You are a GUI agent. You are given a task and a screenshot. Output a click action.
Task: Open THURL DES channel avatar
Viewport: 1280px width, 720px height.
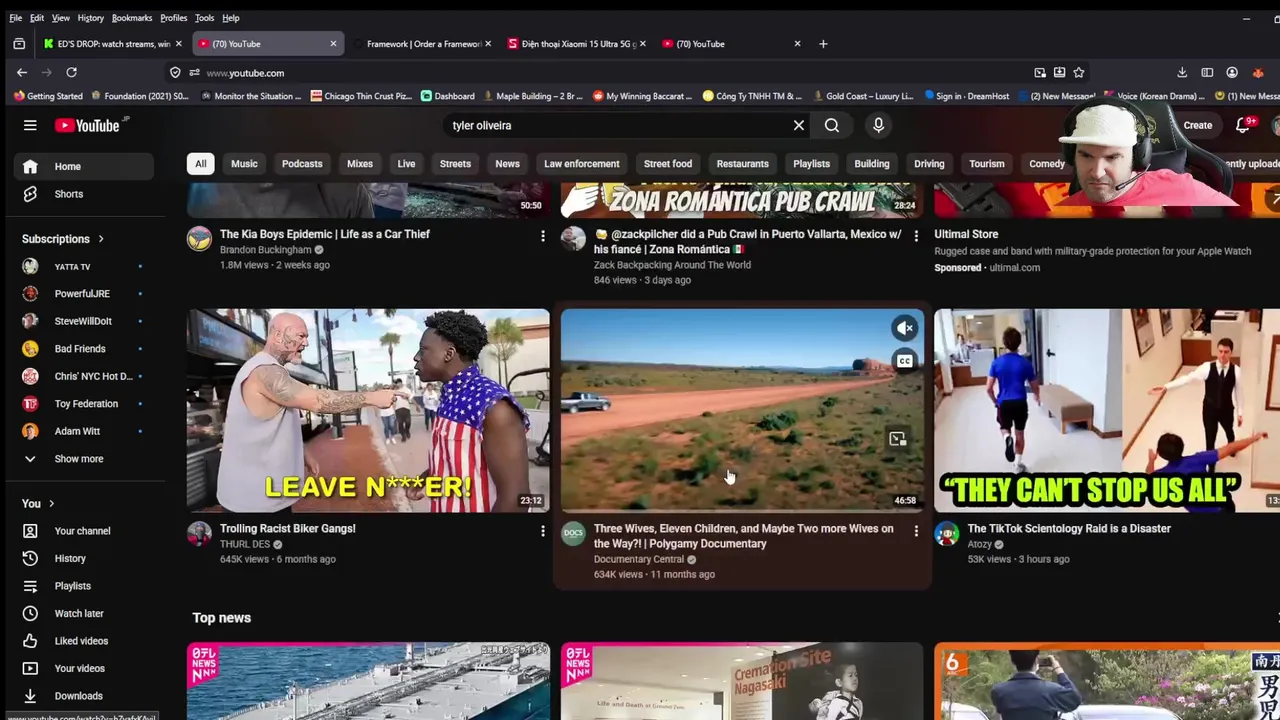199,533
